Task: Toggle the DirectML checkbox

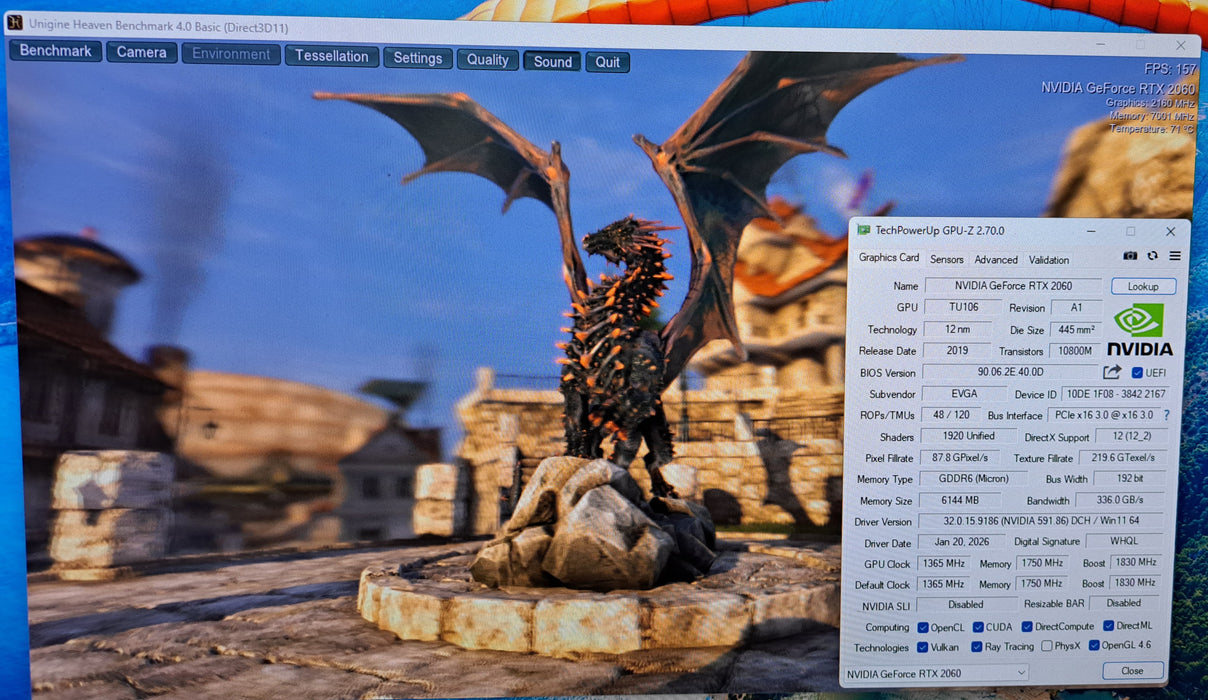Action: [x=1108, y=626]
